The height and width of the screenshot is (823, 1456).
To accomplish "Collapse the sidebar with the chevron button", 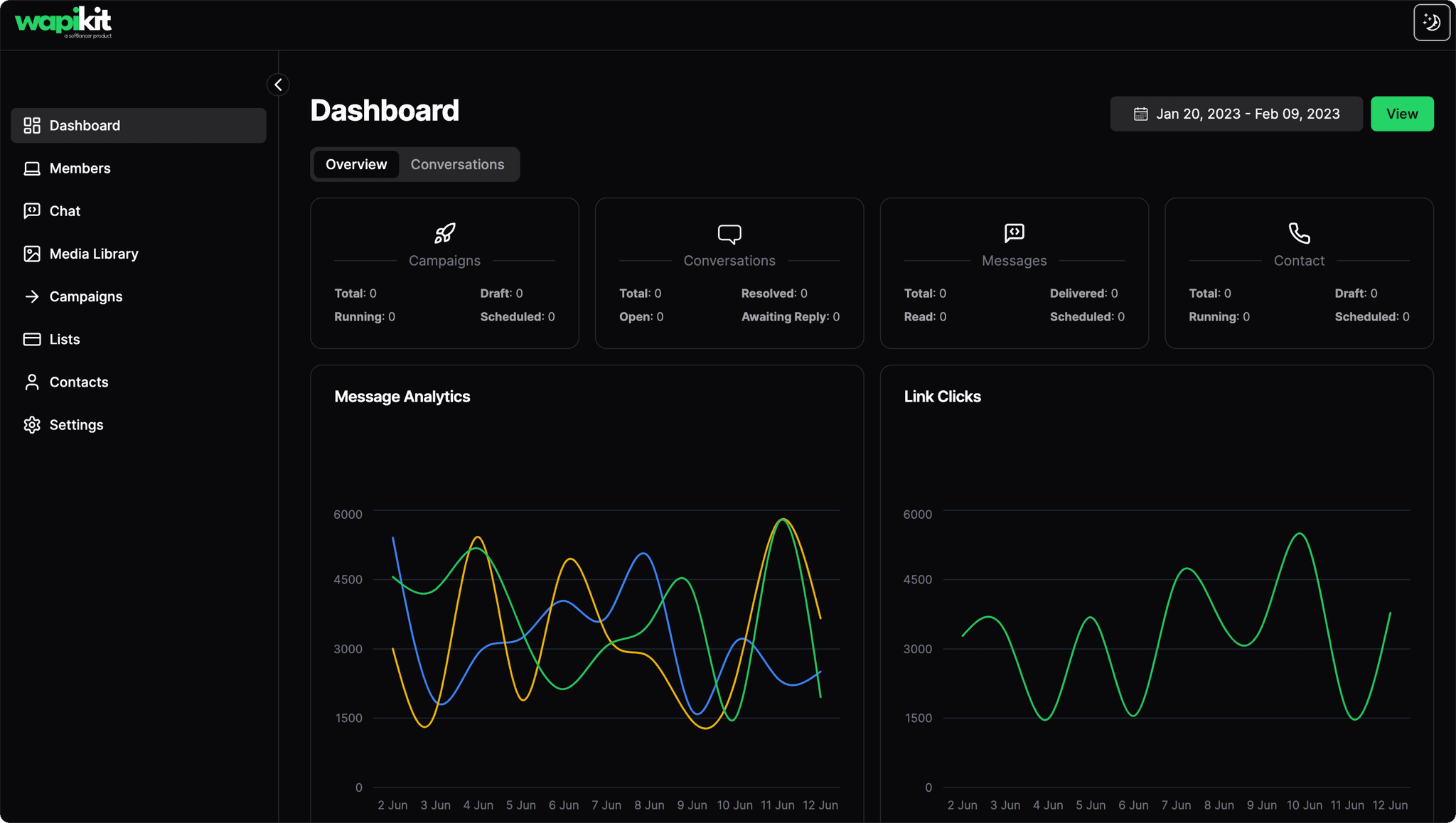I will 278,85.
